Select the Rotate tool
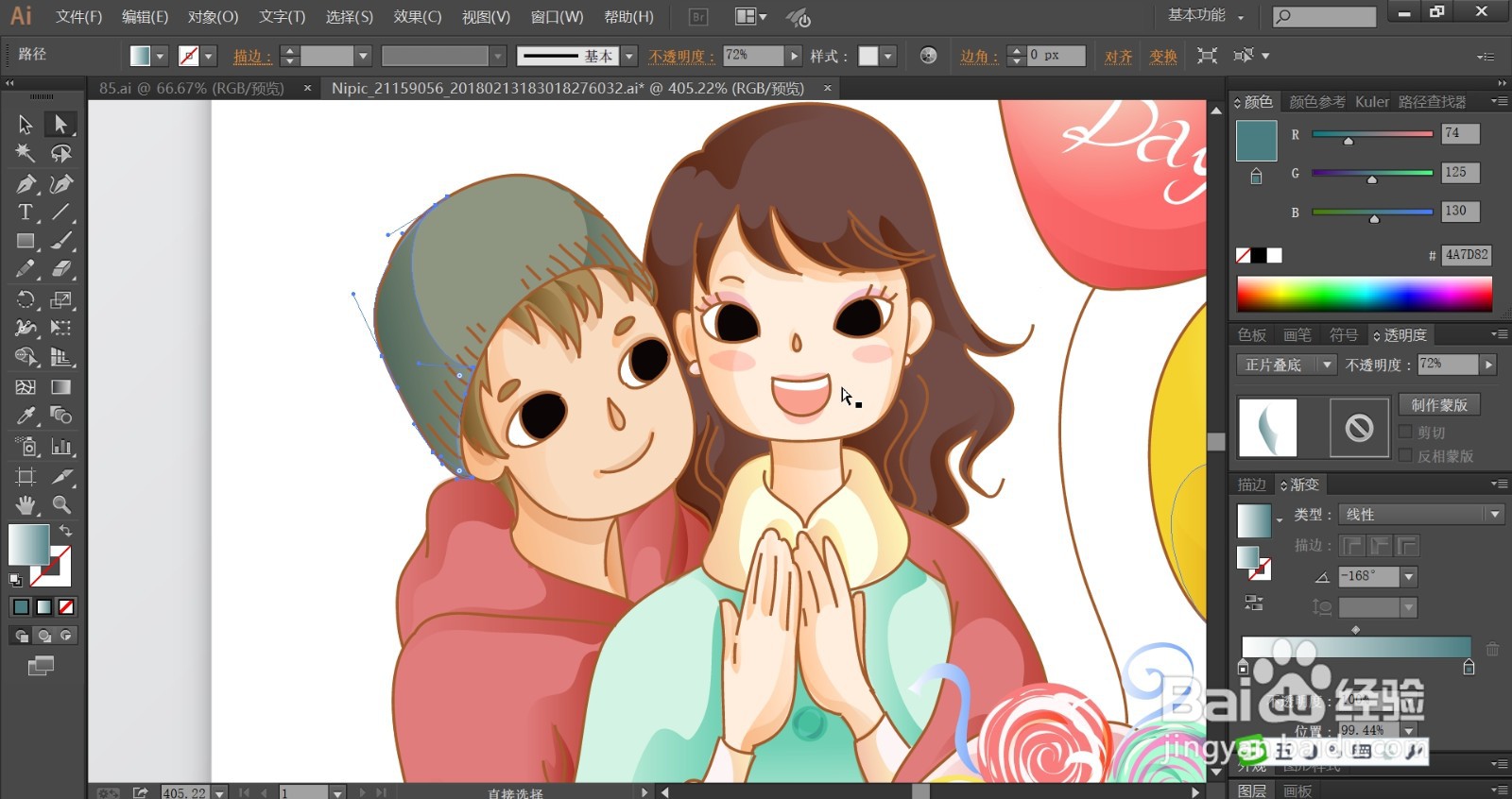The image size is (1512, 799). point(26,300)
